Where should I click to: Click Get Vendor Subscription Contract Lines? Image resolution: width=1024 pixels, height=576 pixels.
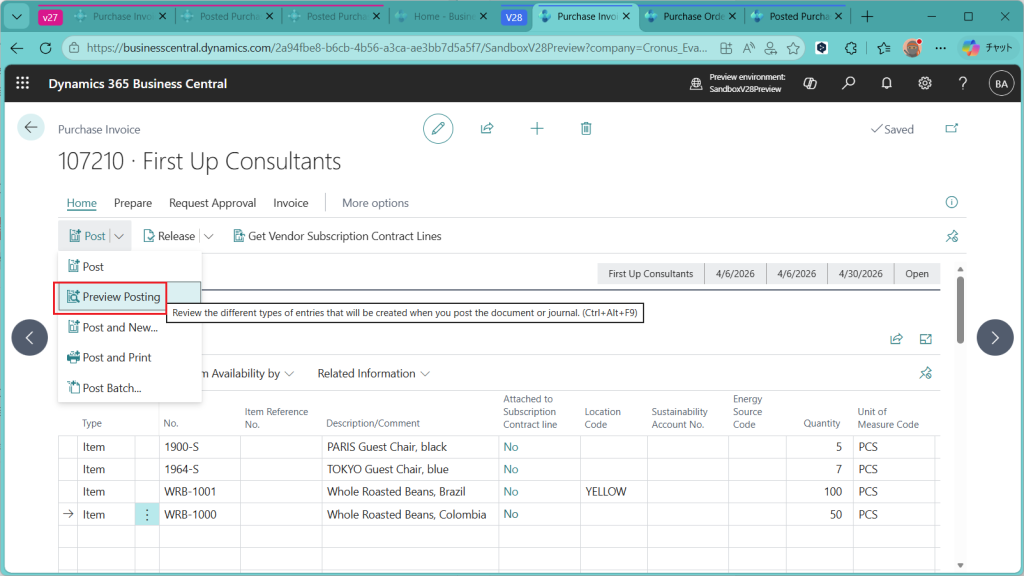(337, 237)
